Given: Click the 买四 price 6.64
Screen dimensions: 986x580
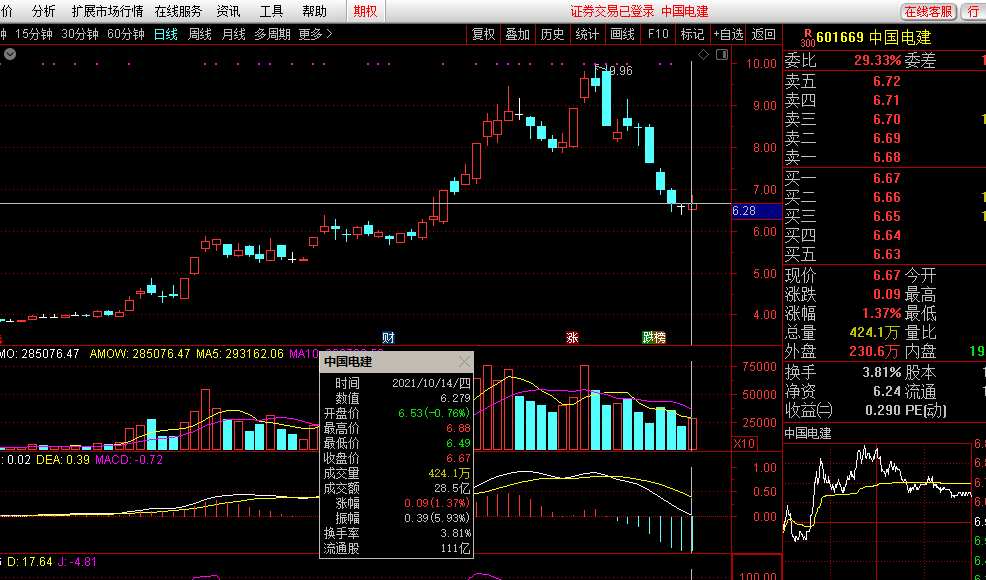Looking at the screenshot, I should pyautogui.click(x=887, y=235).
